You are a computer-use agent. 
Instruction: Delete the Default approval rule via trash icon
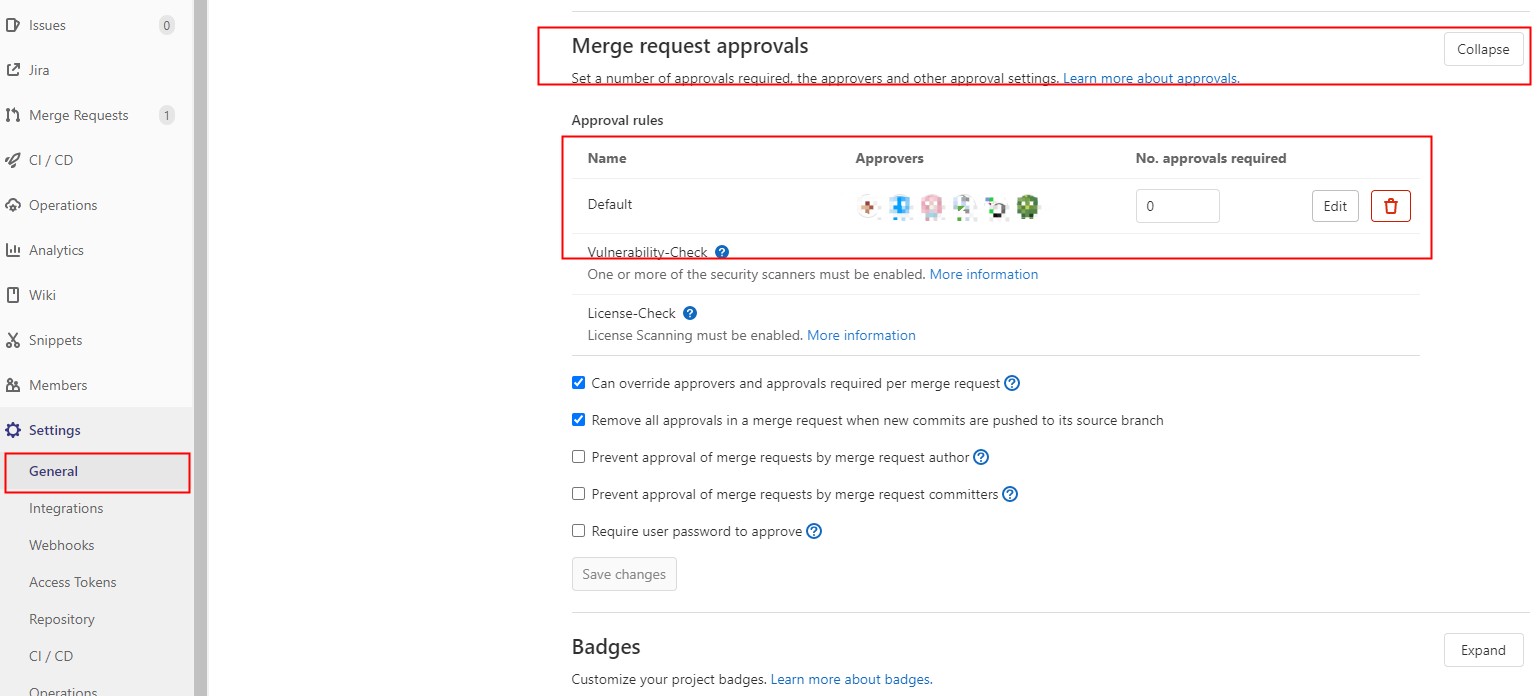click(x=1390, y=206)
